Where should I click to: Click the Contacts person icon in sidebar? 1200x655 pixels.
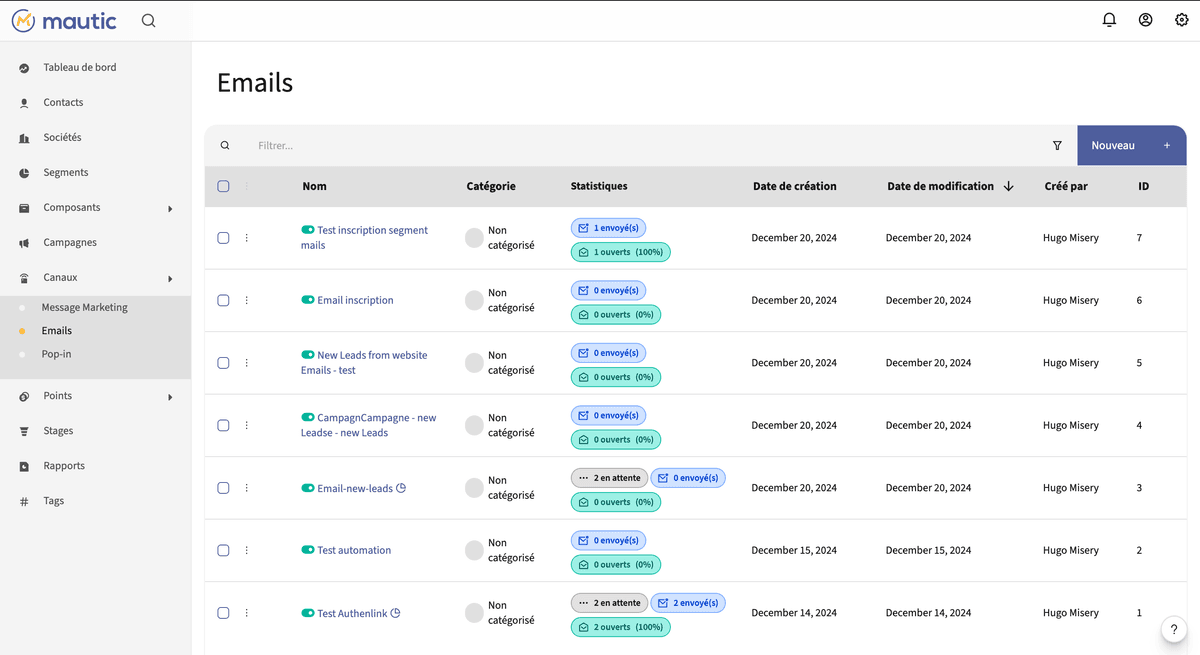24,103
